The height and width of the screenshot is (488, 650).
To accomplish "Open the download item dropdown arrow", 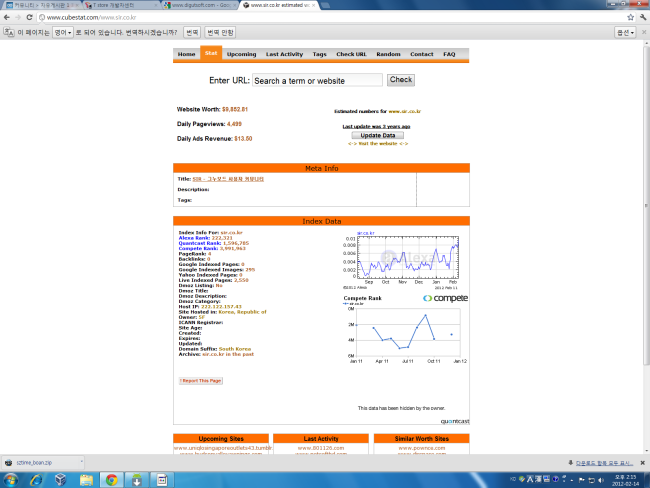I will (x=81, y=461).
